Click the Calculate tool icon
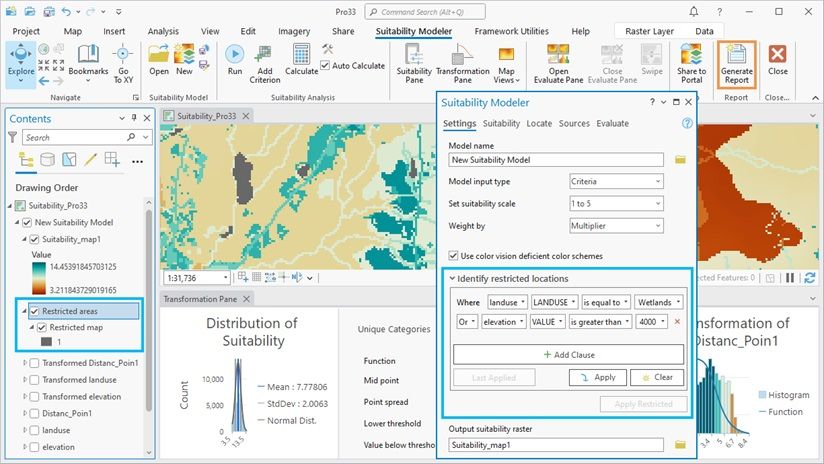This screenshot has height=464, width=824. (x=302, y=54)
